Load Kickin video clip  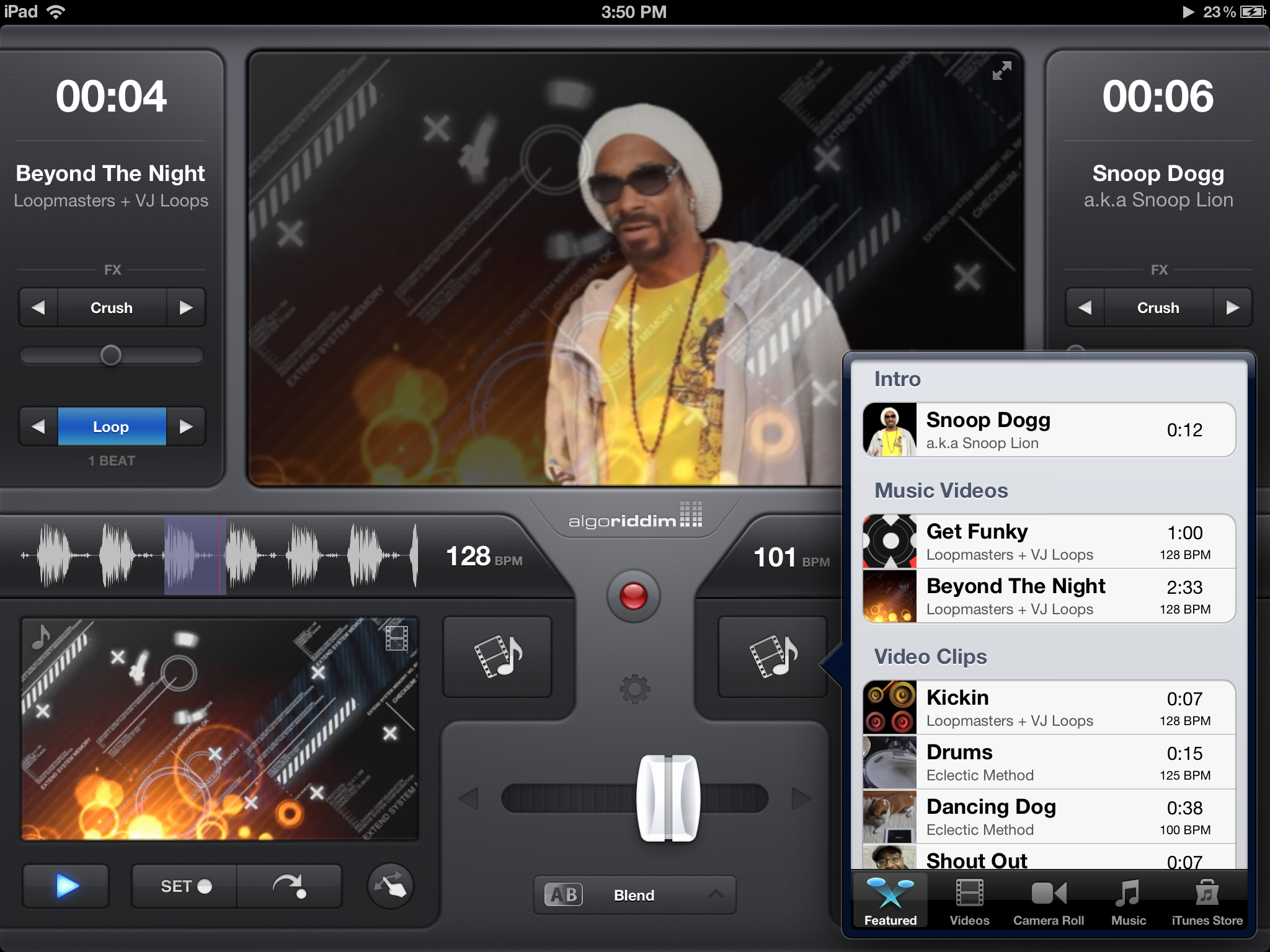tap(1049, 707)
